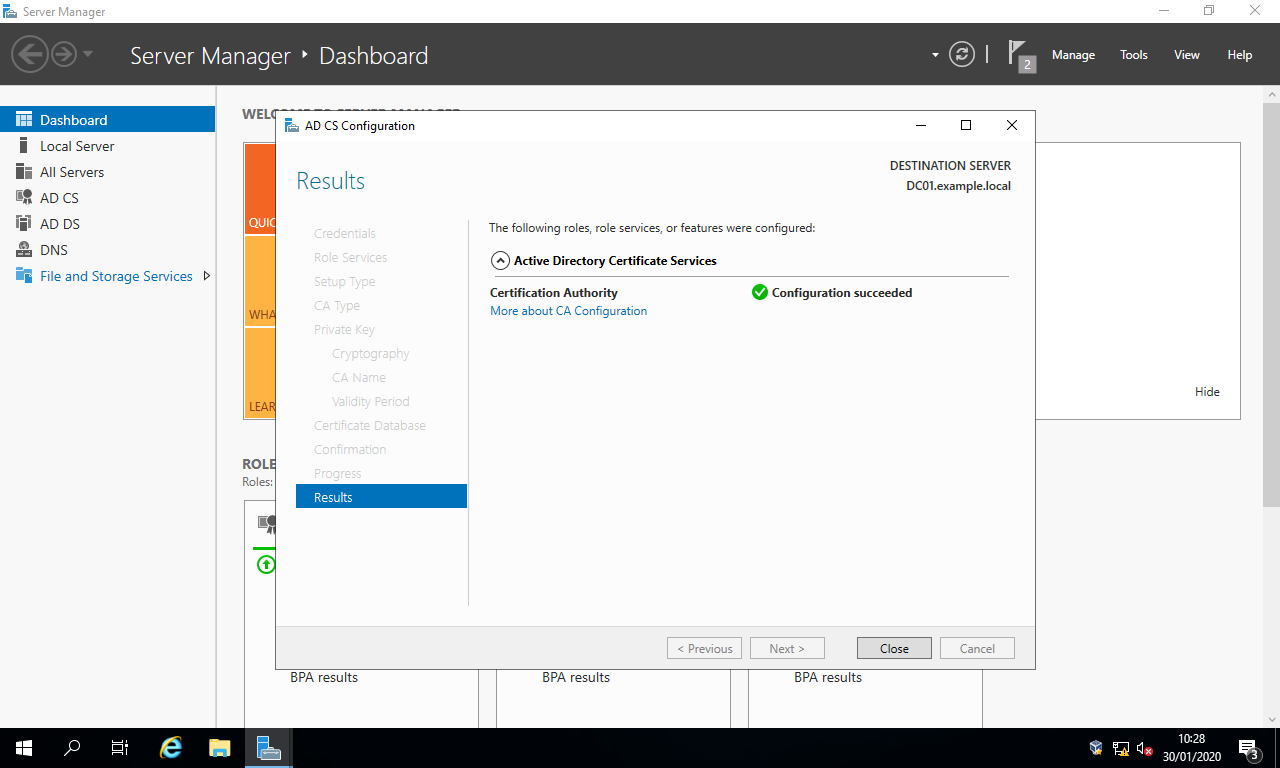Viewport: 1280px width, 768px height.
Task: Click the taskbar clock and date
Action: [x=1191, y=747]
